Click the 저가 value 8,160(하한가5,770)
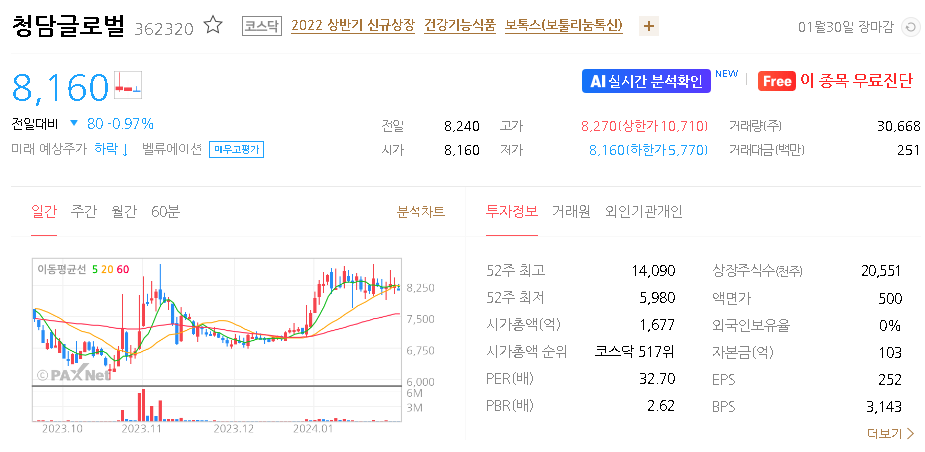Viewport: 925px width, 452px height. (x=648, y=150)
